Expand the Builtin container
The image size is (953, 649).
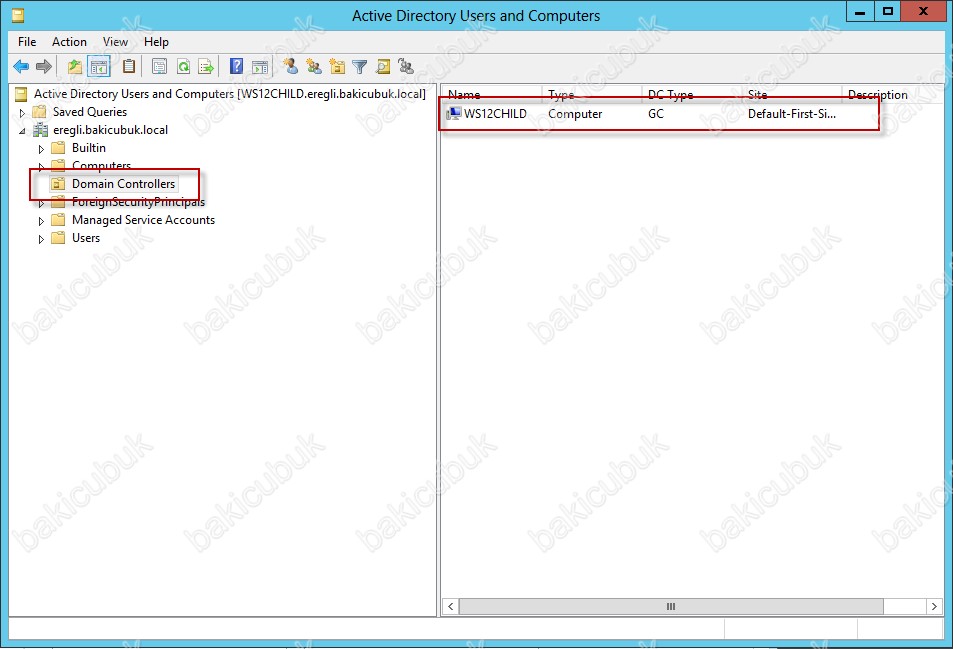[x=41, y=149]
